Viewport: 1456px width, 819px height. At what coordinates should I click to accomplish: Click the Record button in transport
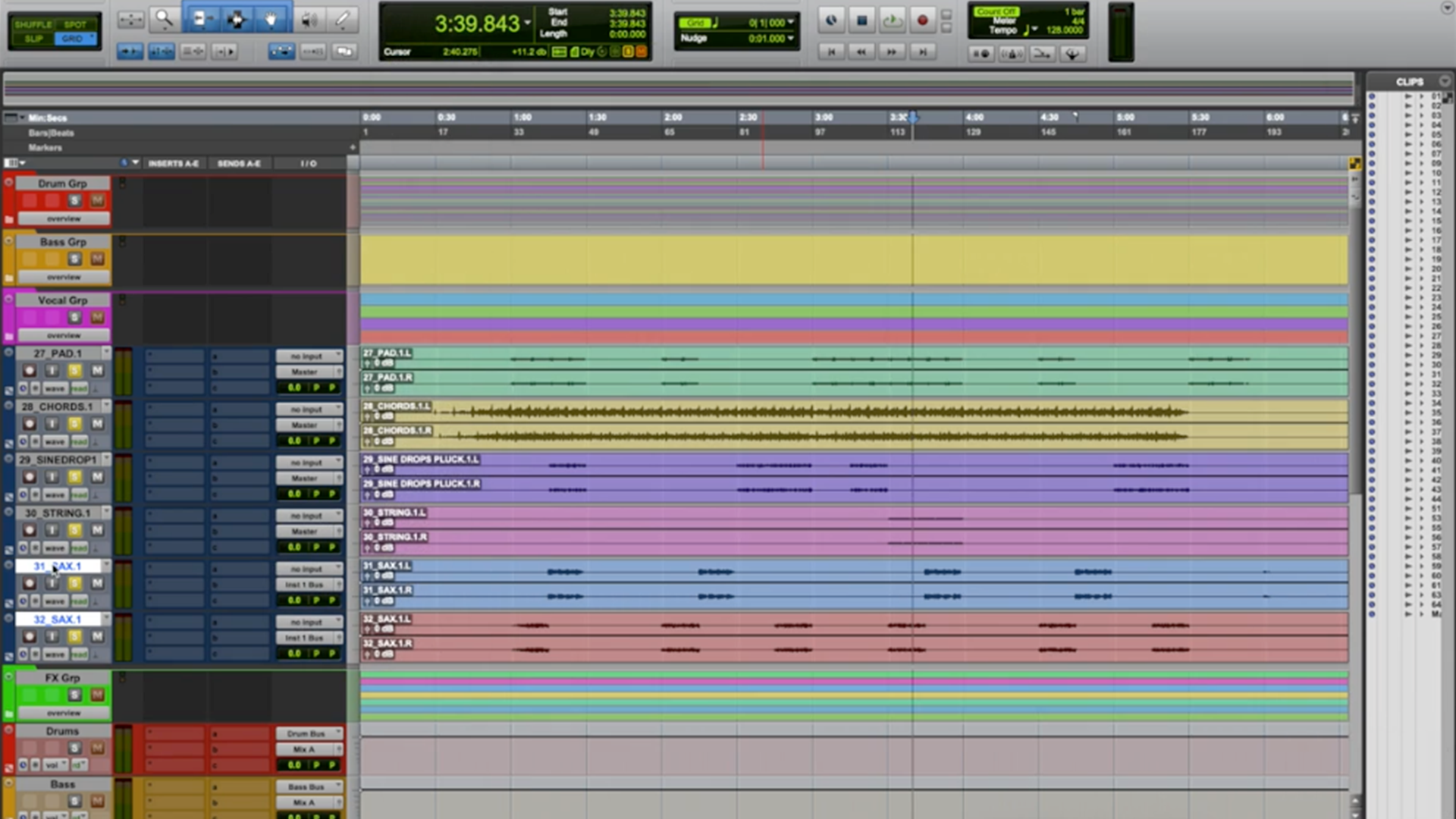(x=922, y=20)
